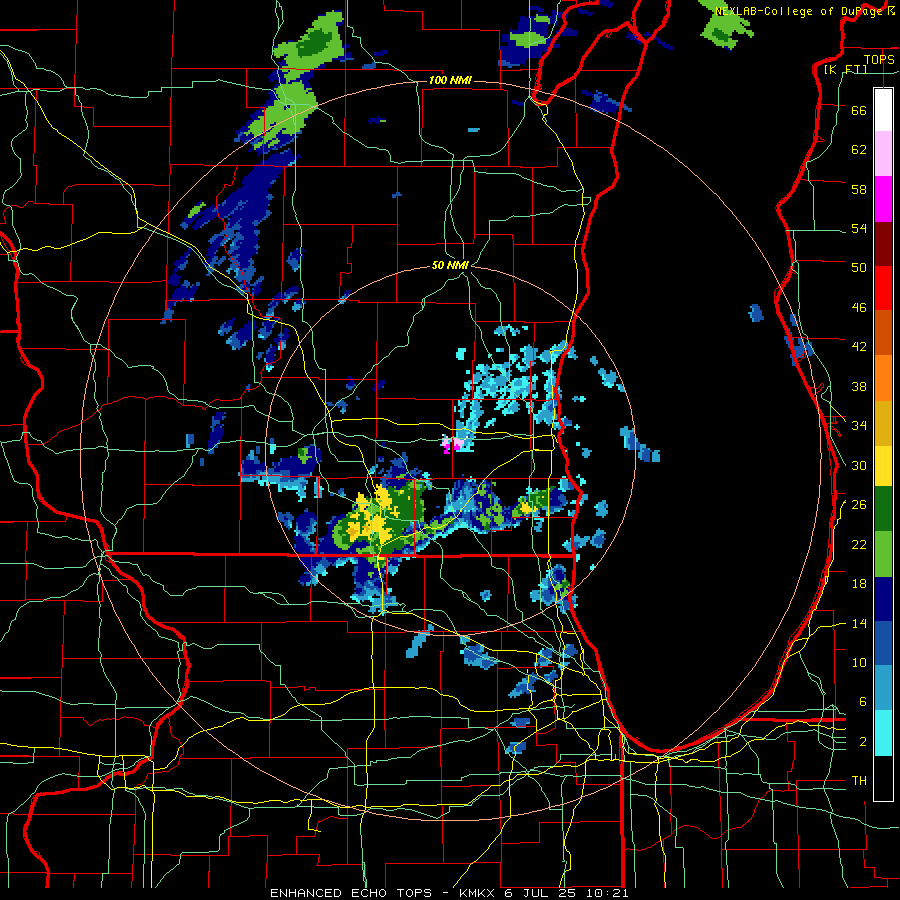Pick the dark orange legend swatch
900x900 pixels.
(883, 332)
